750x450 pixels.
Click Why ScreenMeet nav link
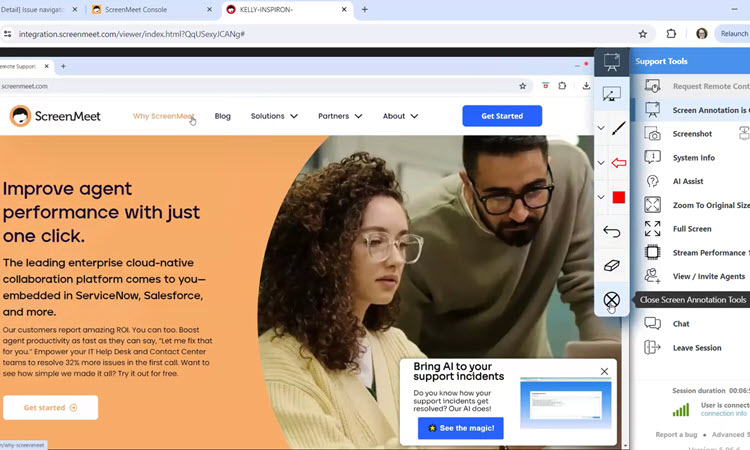(163, 116)
